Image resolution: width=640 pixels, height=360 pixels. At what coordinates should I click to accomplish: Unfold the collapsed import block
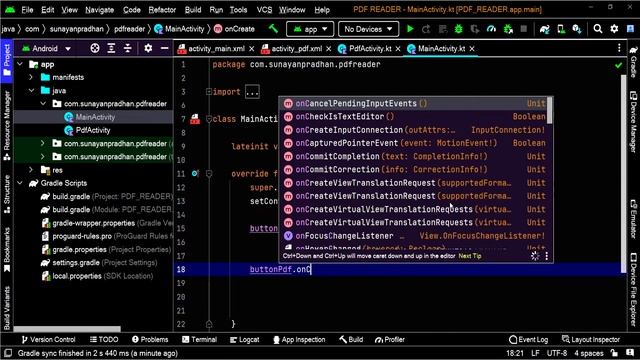pyautogui.click(x=252, y=92)
